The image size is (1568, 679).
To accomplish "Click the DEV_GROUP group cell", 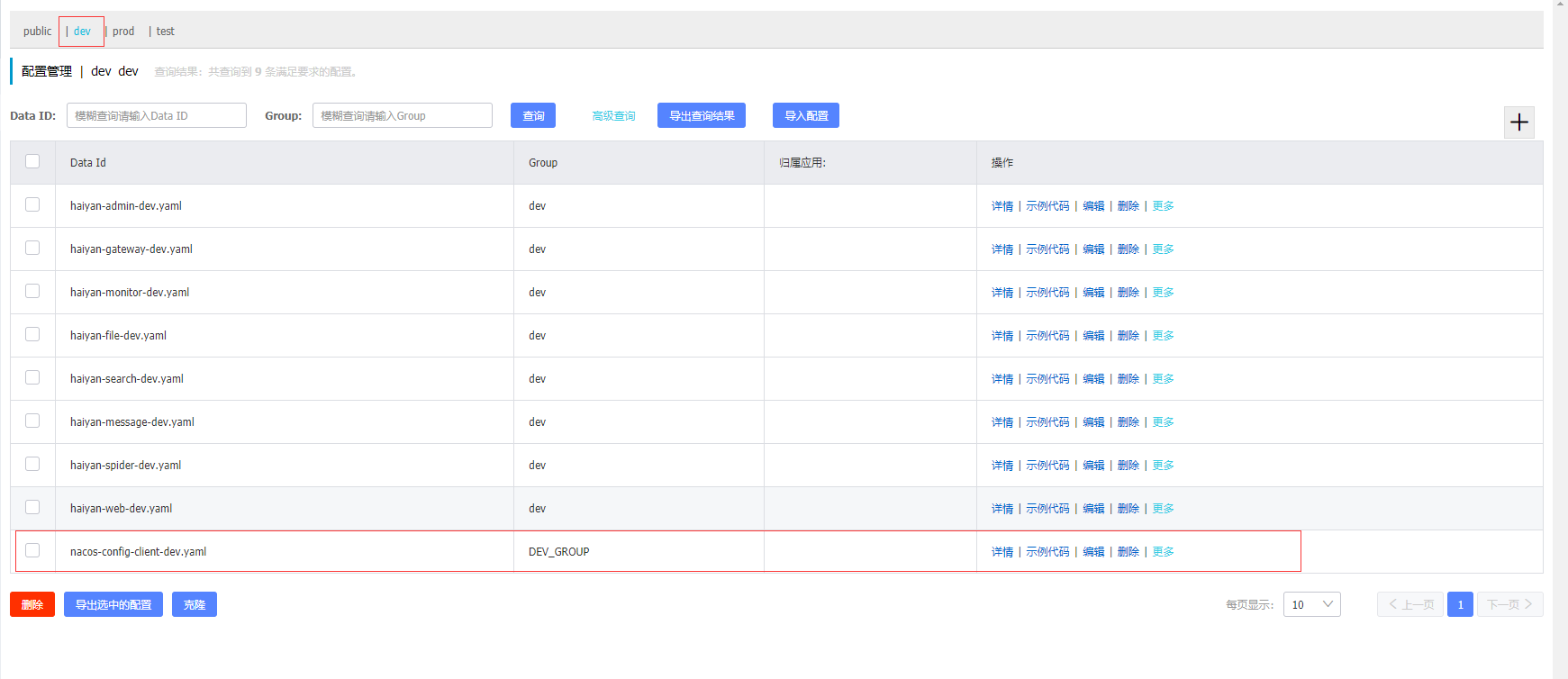I will tap(639, 552).
